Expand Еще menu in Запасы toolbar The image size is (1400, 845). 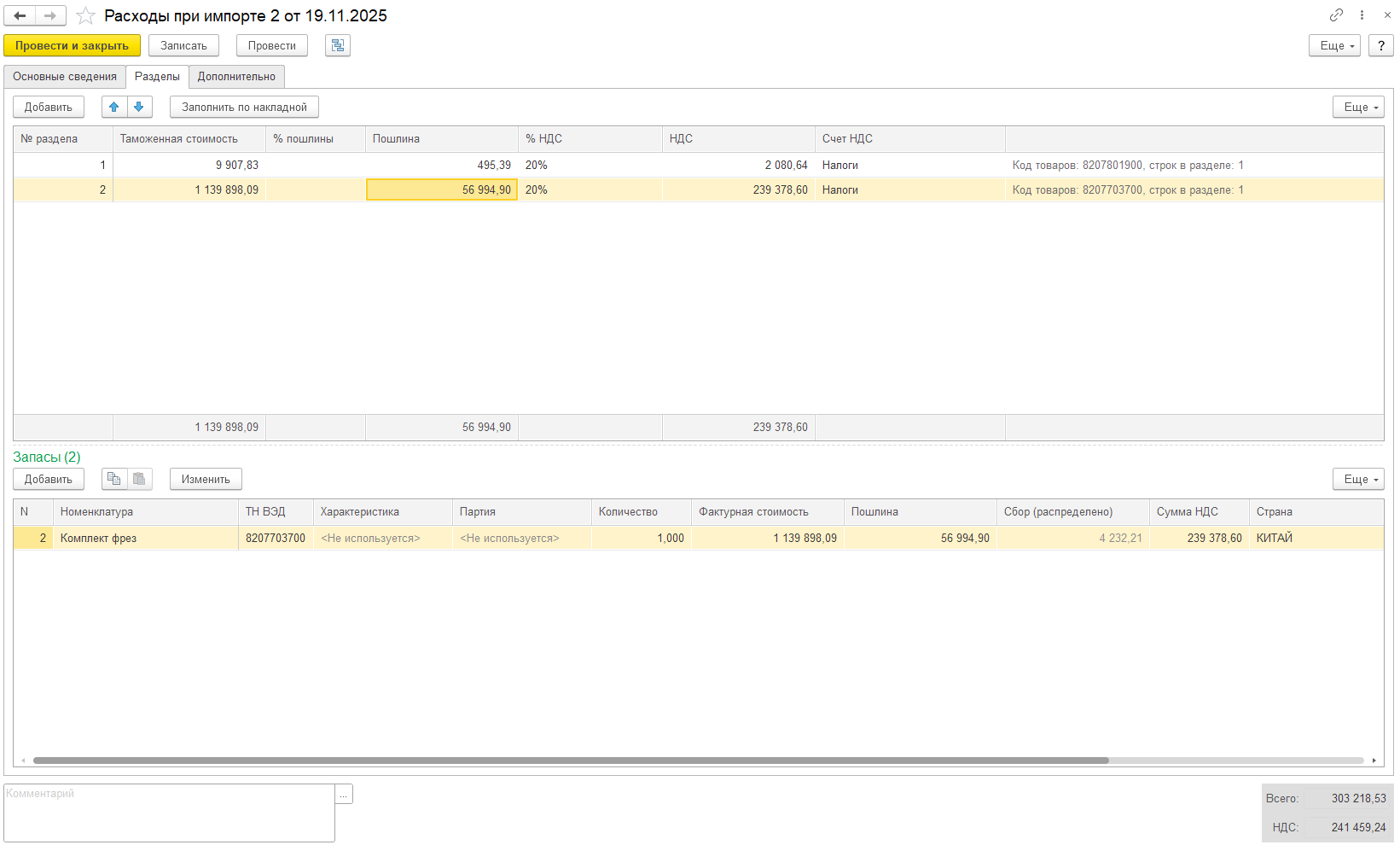click(x=1358, y=479)
